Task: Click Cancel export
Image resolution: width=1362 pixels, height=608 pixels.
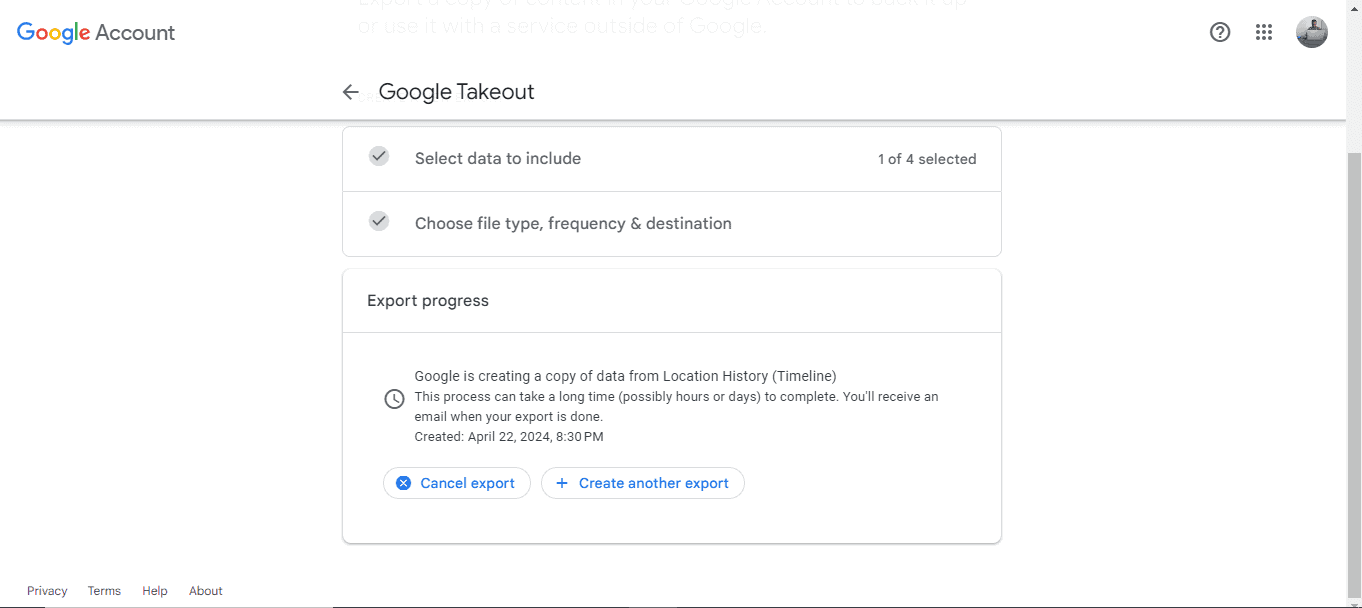Action: point(456,482)
